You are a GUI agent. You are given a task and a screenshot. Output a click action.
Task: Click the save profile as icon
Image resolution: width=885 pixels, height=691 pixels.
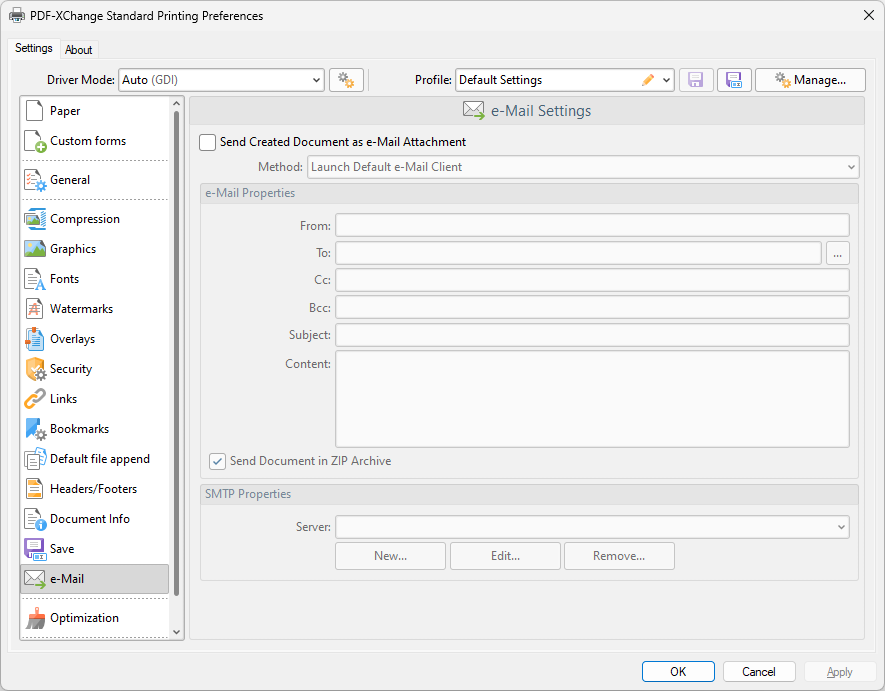(x=734, y=80)
